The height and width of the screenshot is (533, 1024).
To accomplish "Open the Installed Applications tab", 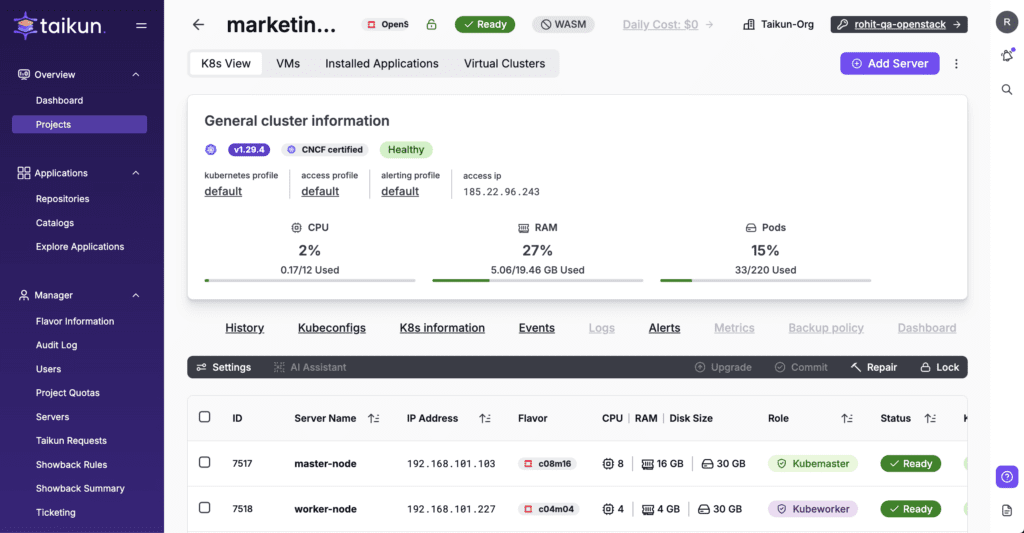I will coord(381,63).
